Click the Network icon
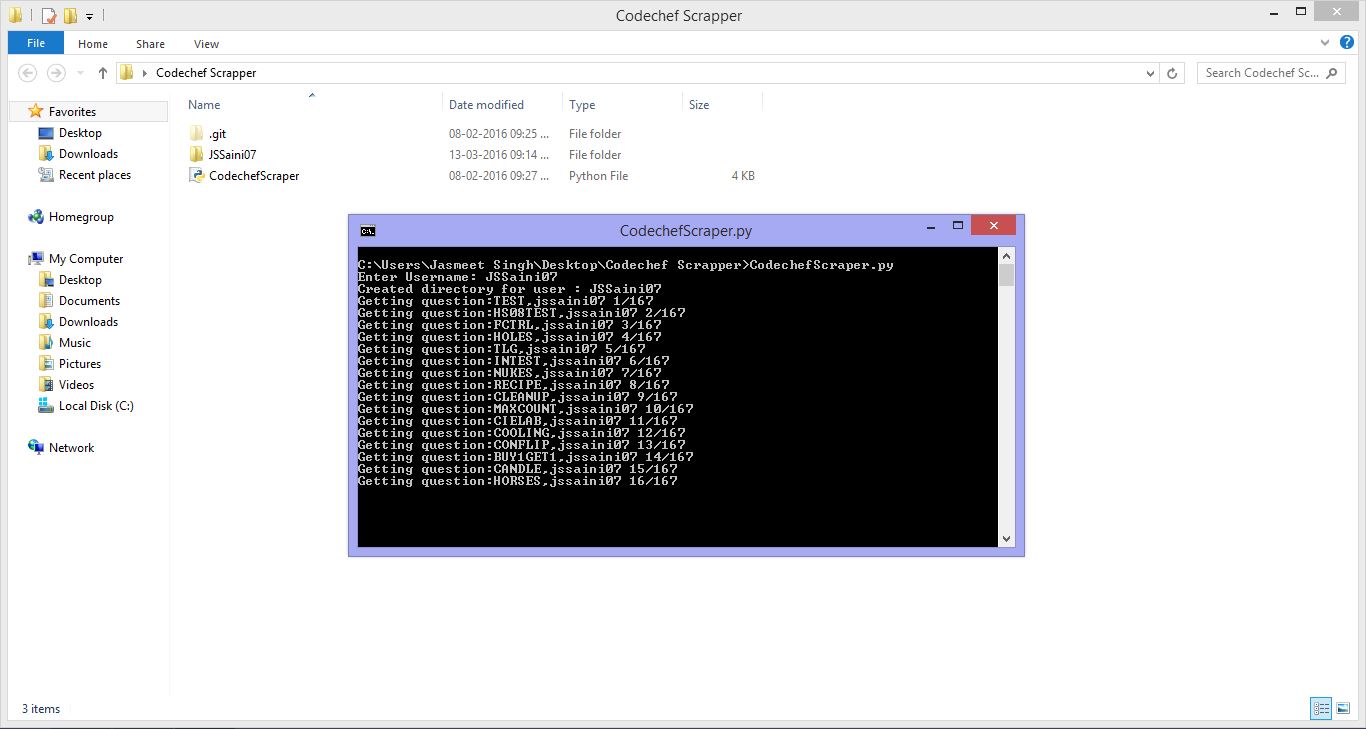 [x=36, y=448]
